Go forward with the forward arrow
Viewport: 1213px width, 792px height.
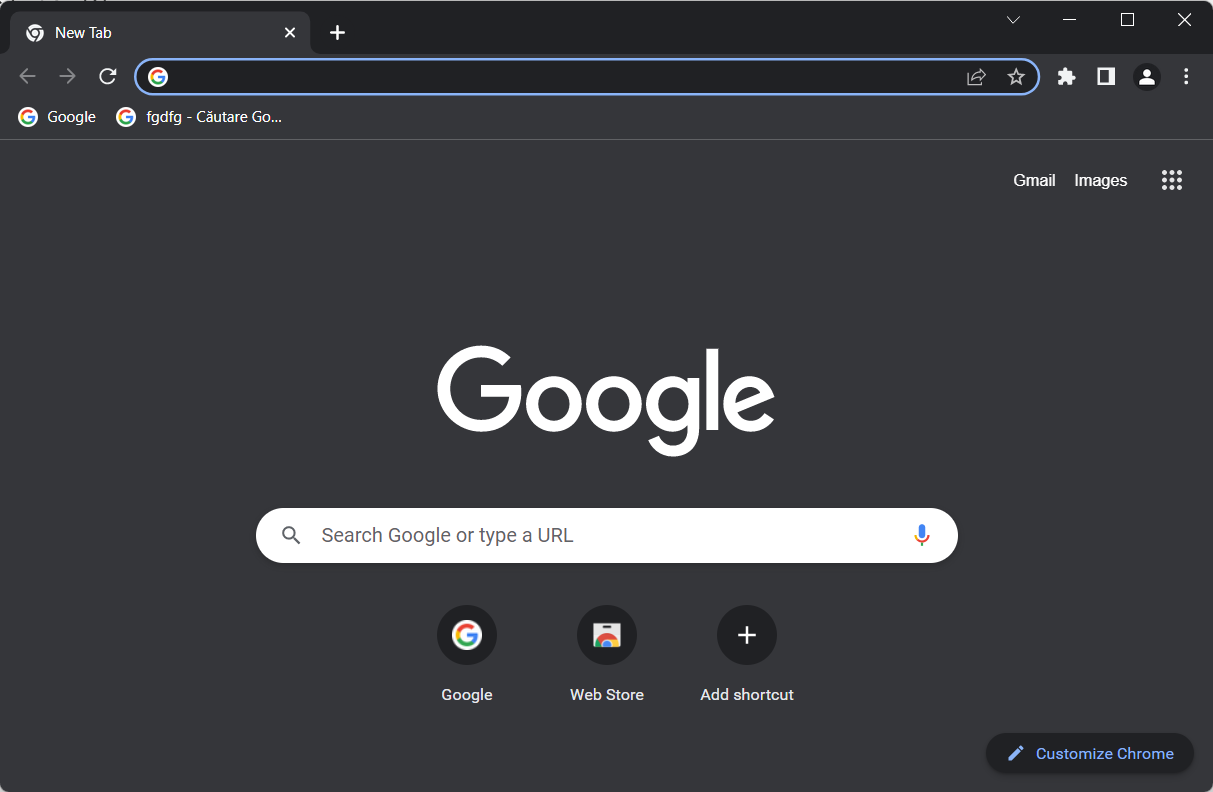point(68,76)
